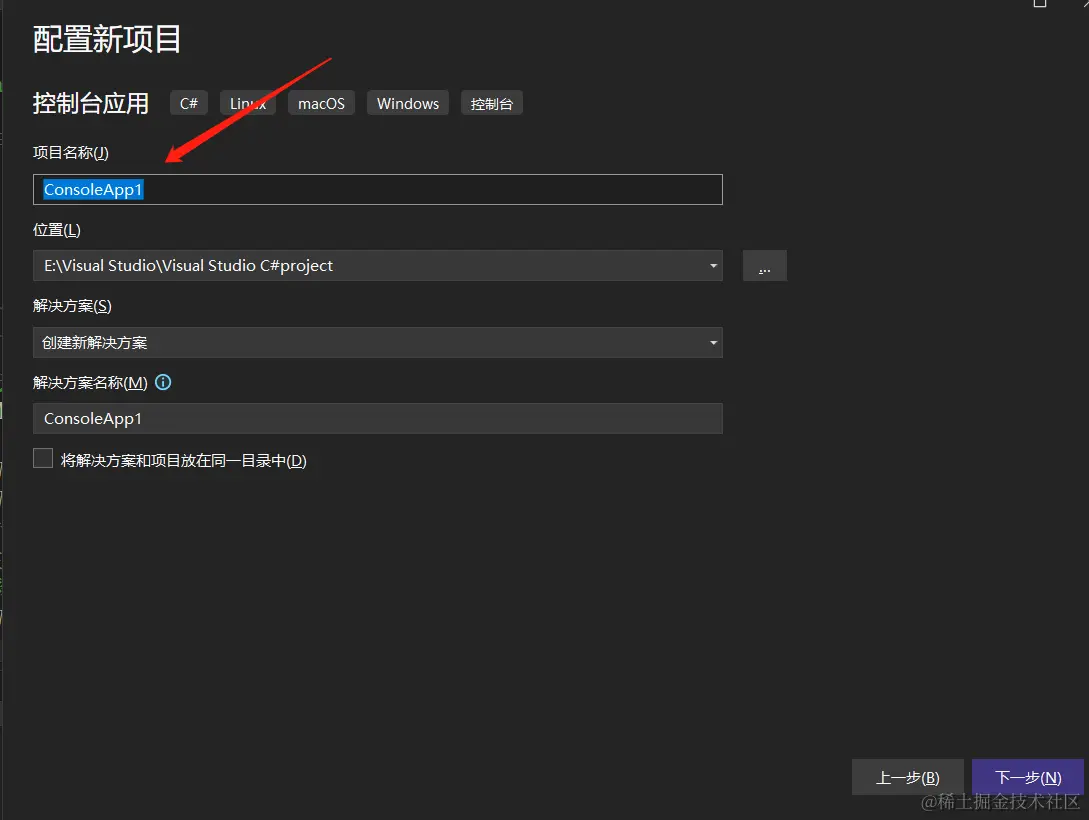Image resolution: width=1089 pixels, height=820 pixels.
Task: Click the project name ConsoleApp1 field
Action: coord(378,190)
